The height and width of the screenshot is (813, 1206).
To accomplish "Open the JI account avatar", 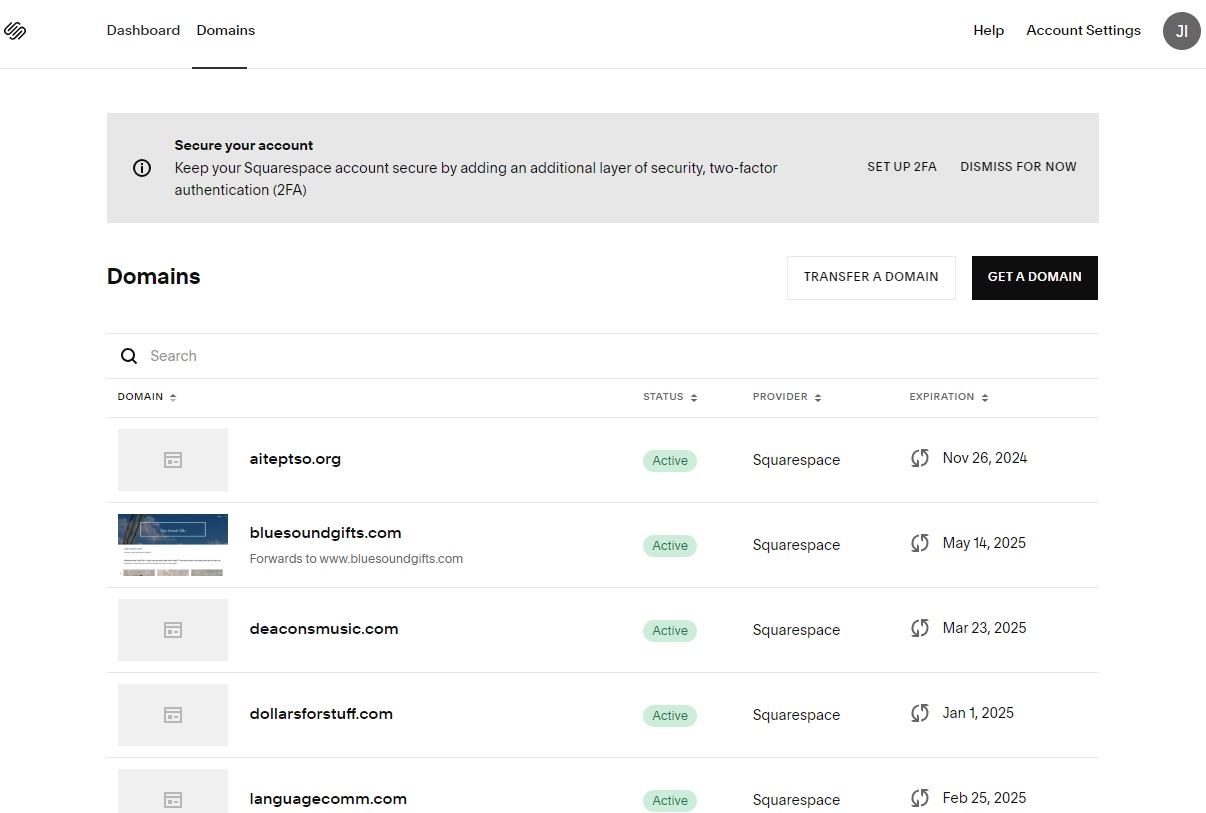I will [1181, 31].
